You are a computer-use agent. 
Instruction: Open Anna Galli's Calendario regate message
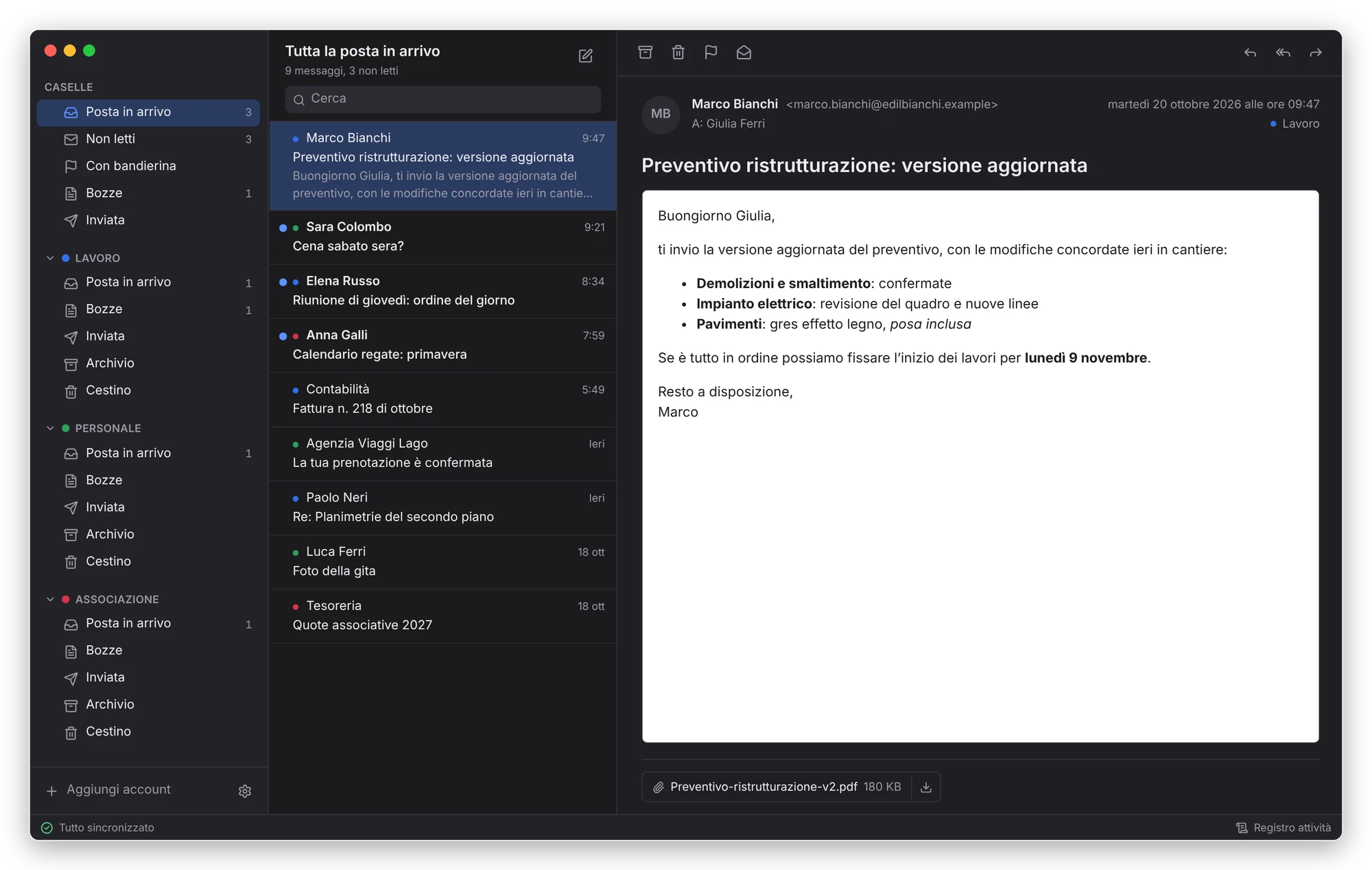coord(443,345)
